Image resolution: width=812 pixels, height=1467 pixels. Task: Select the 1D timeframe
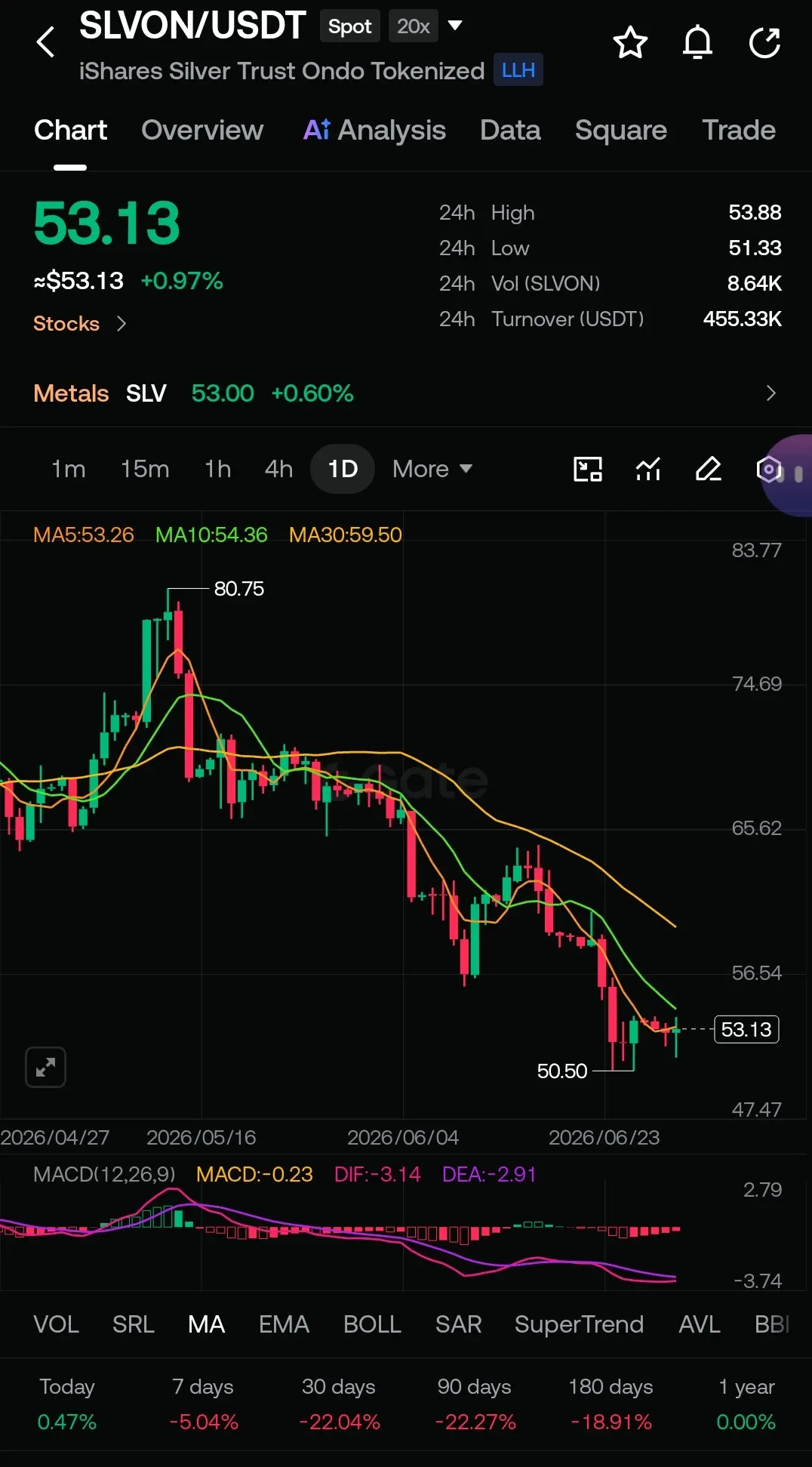pyautogui.click(x=343, y=469)
